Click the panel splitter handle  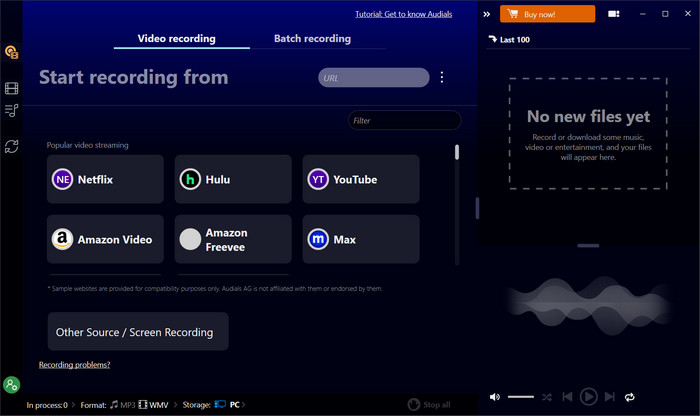point(477,208)
